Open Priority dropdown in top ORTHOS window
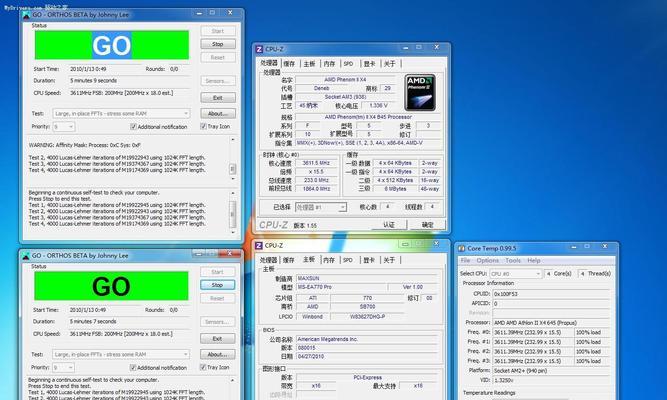 point(64,126)
